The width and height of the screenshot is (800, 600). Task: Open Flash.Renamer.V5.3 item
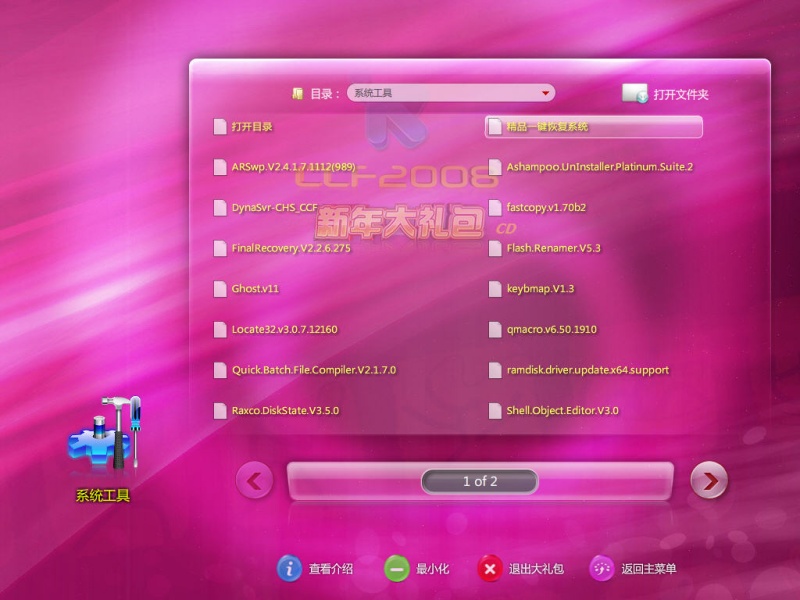[x=553, y=248]
